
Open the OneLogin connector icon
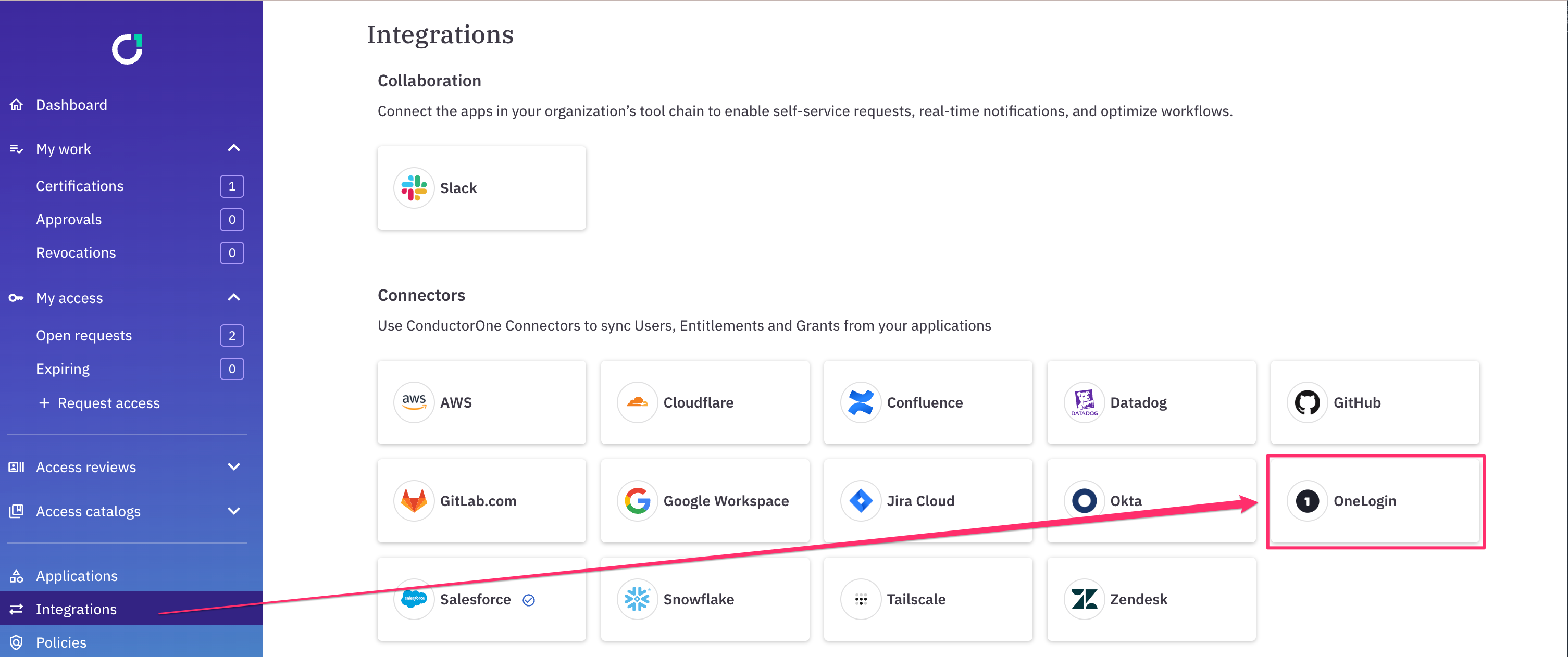1307,501
